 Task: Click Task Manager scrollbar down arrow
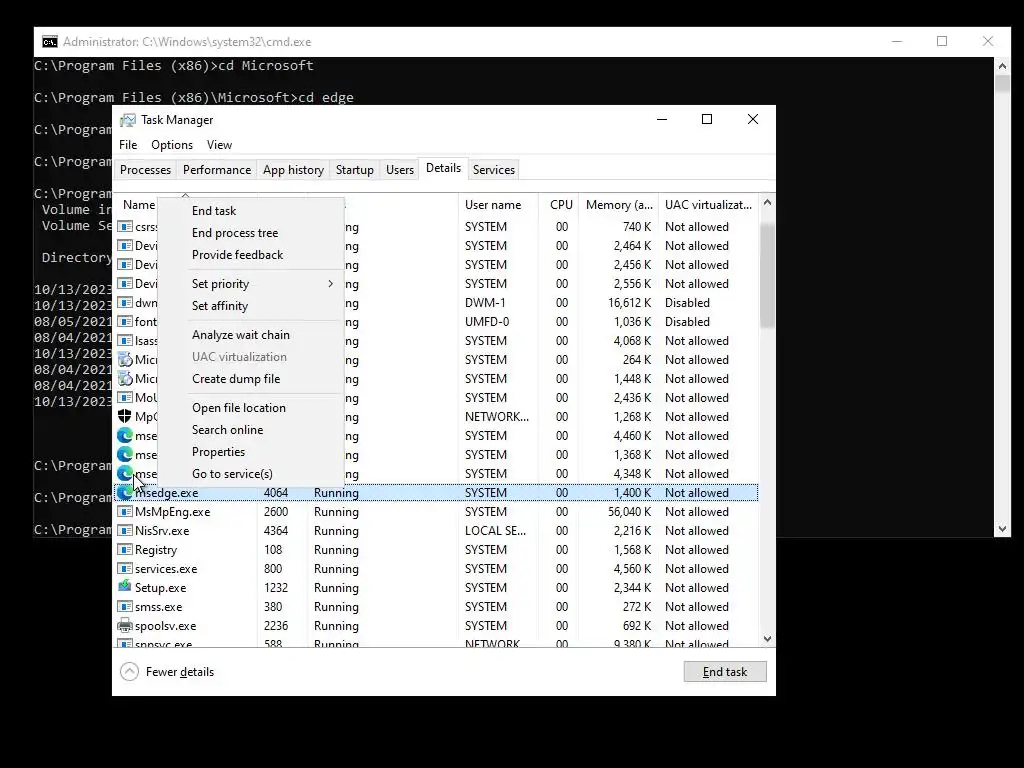(x=767, y=639)
